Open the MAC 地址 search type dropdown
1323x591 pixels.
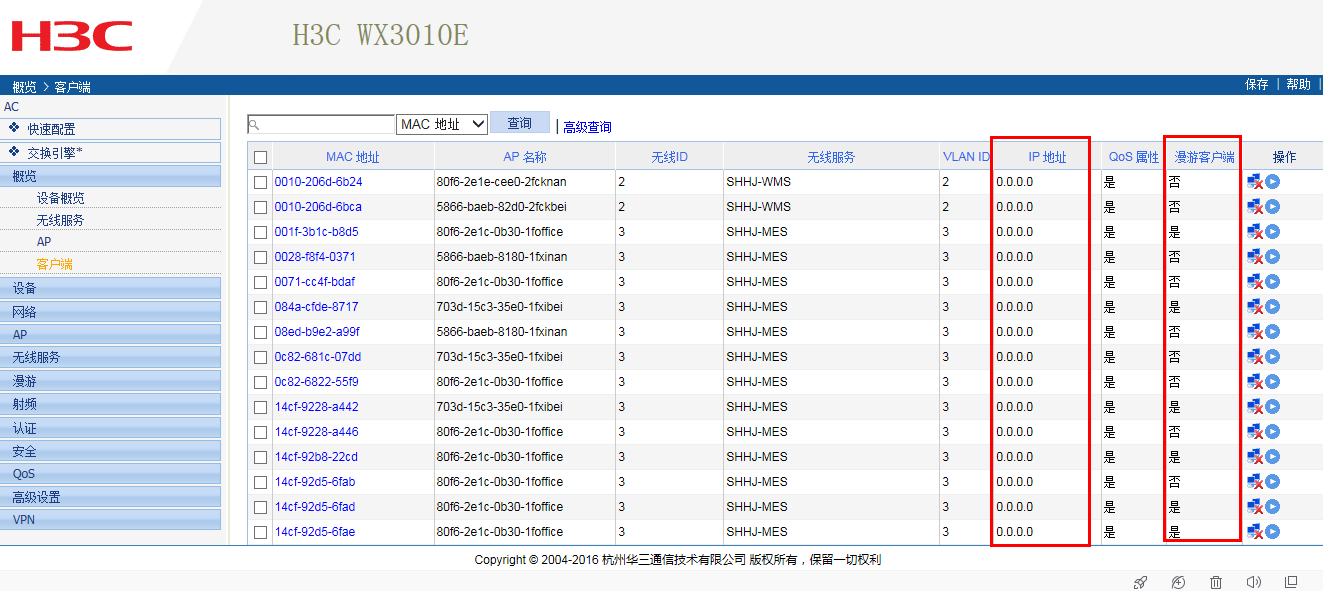click(x=442, y=124)
